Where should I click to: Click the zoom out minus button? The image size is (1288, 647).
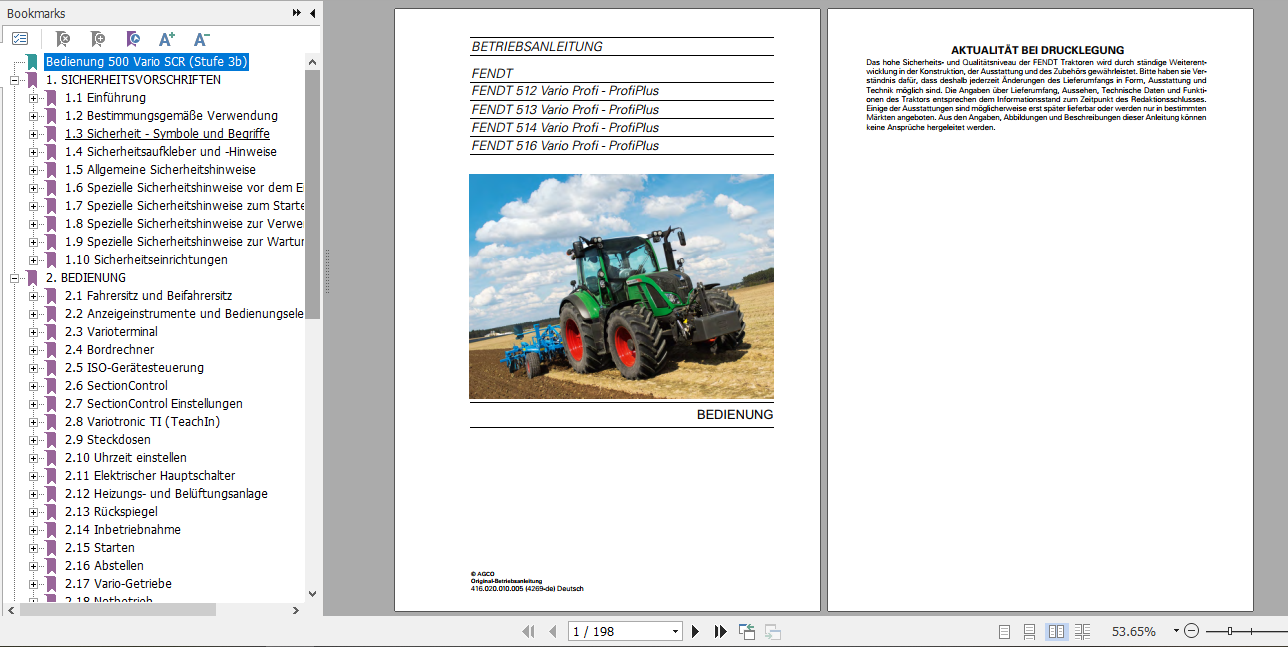pyautogui.click(x=1191, y=631)
